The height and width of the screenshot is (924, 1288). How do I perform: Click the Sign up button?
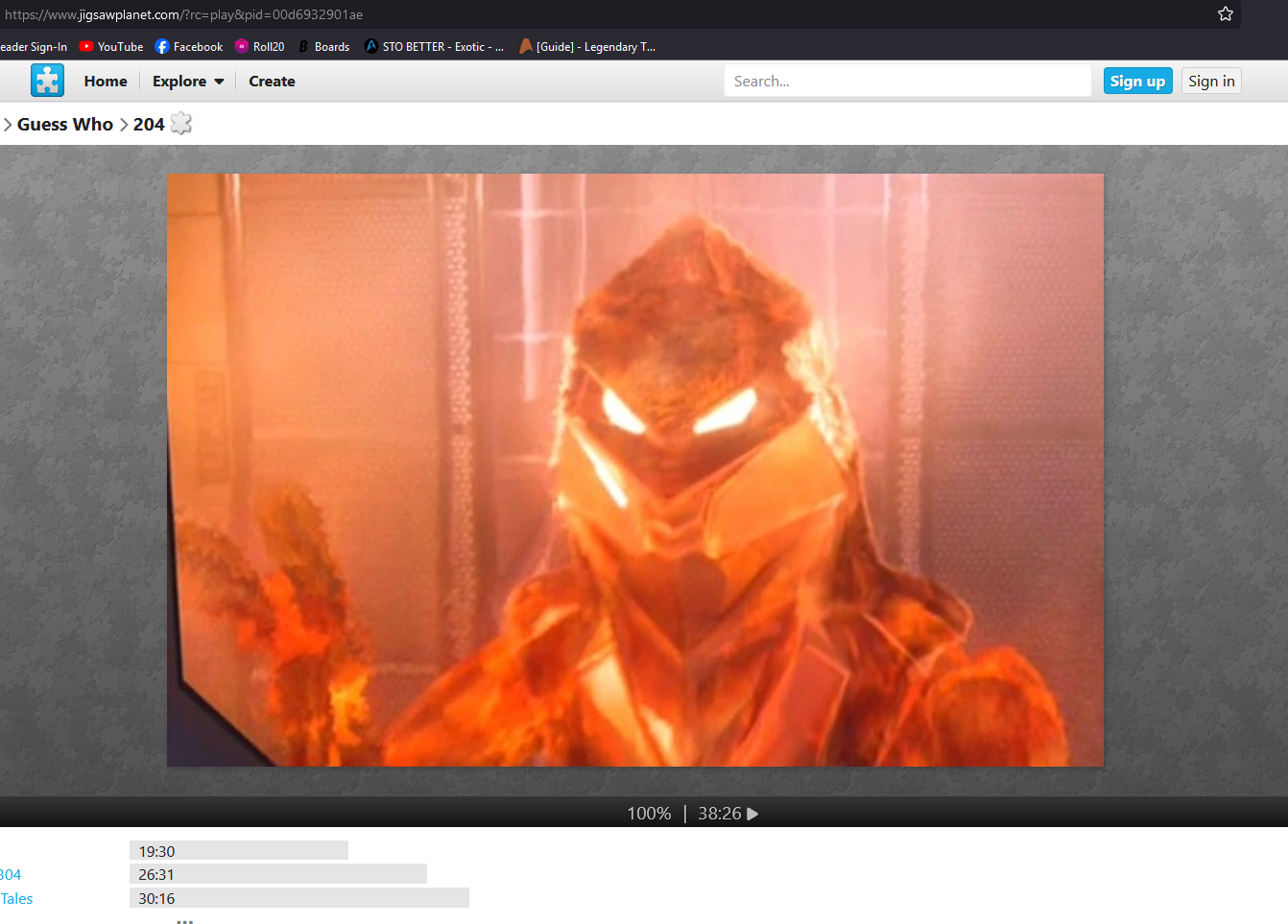pyautogui.click(x=1137, y=82)
